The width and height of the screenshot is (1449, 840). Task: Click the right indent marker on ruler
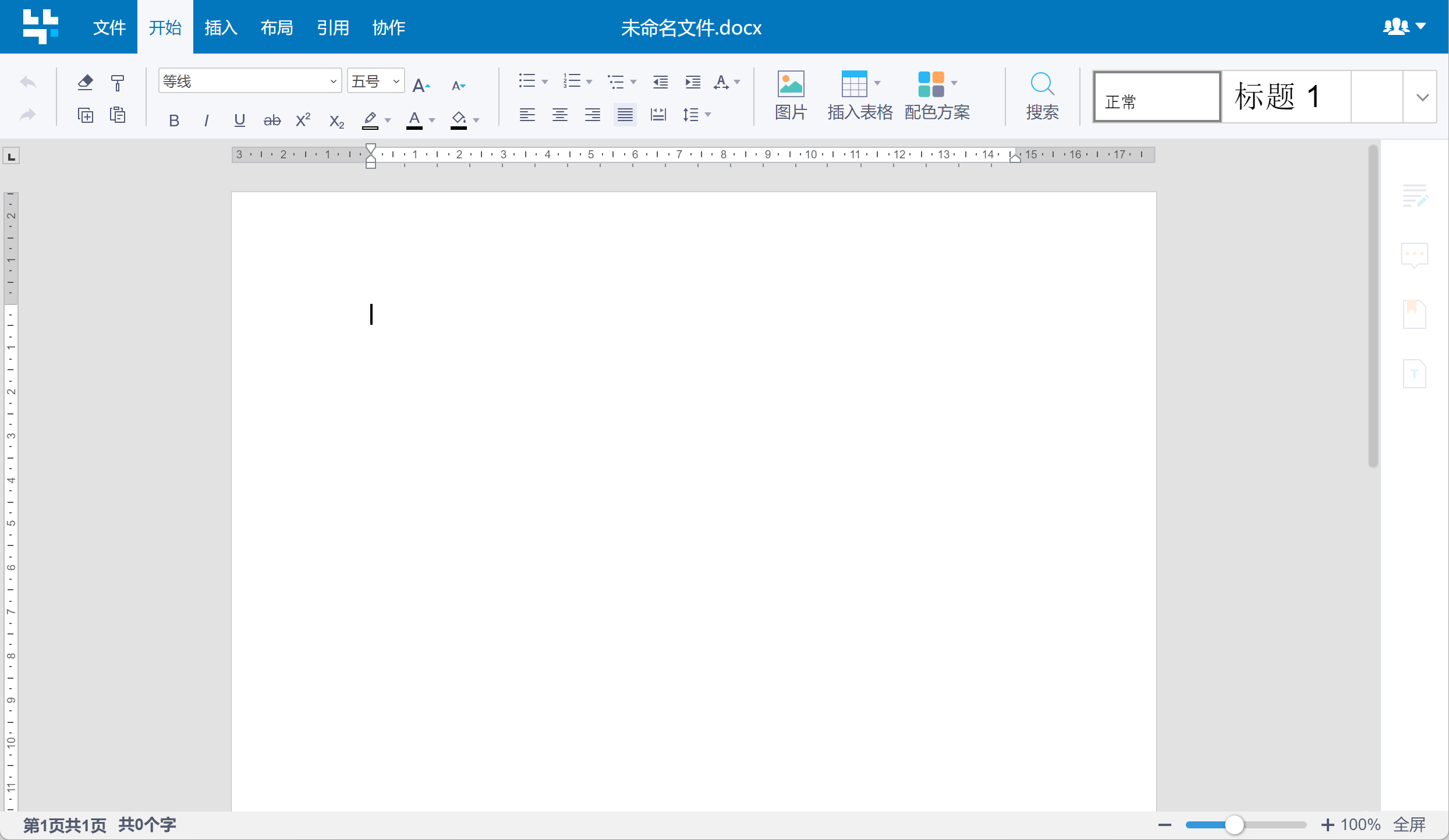point(1015,157)
